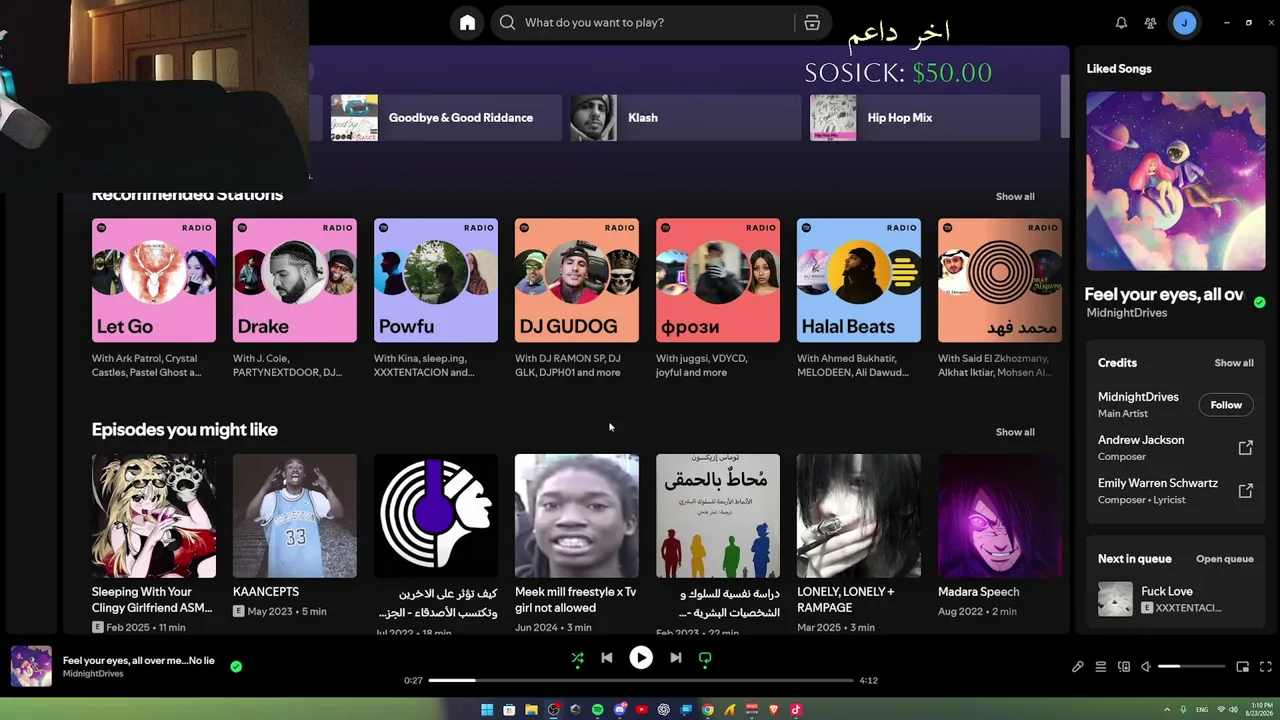
Task: Toggle the liked checkmark beside the sidebar song title
Action: tap(1259, 302)
